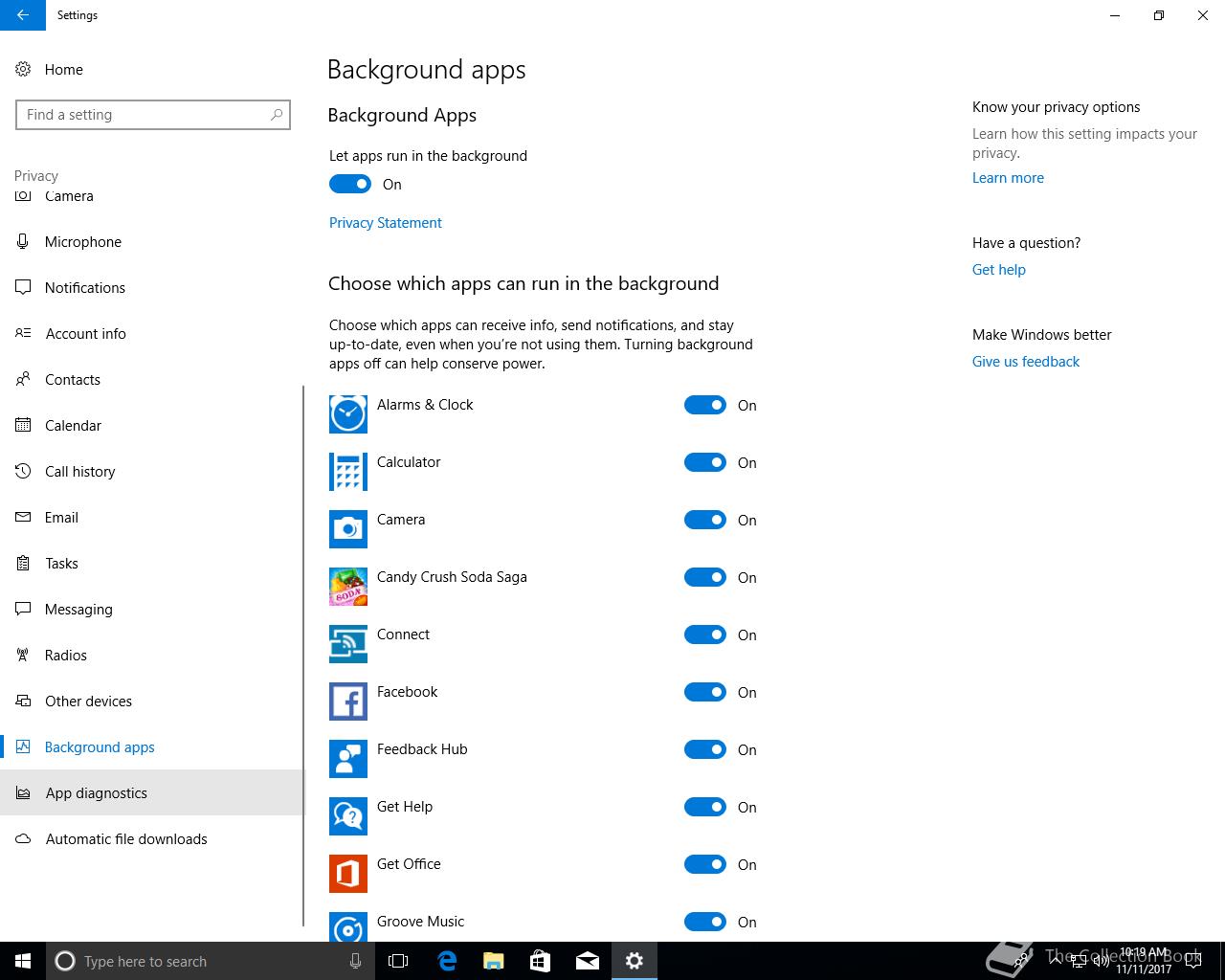
Task: Switch off the Connect app toggle
Action: [x=705, y=635]
